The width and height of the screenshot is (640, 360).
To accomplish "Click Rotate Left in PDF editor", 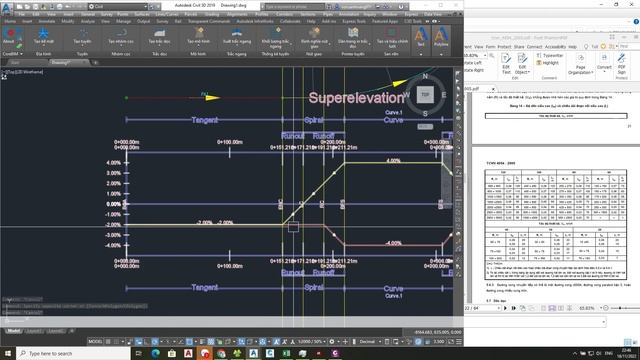I will click(473, 63).
